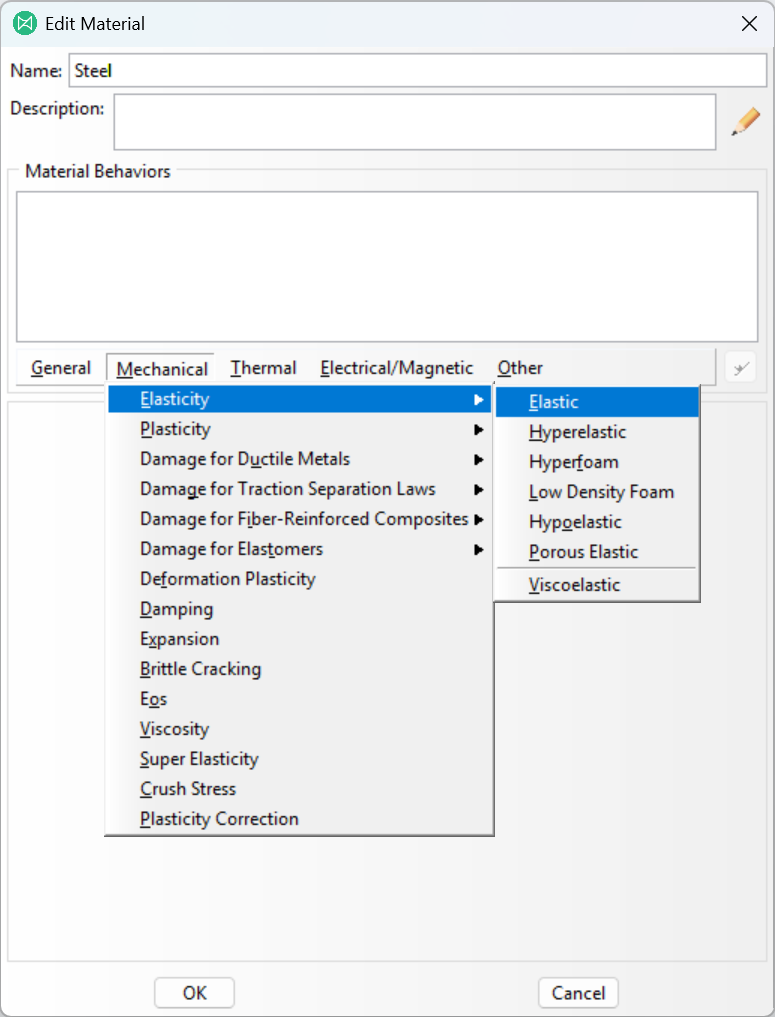
Task: Click the Description text box
Action: pyautogui.click(x=415, y=122)
